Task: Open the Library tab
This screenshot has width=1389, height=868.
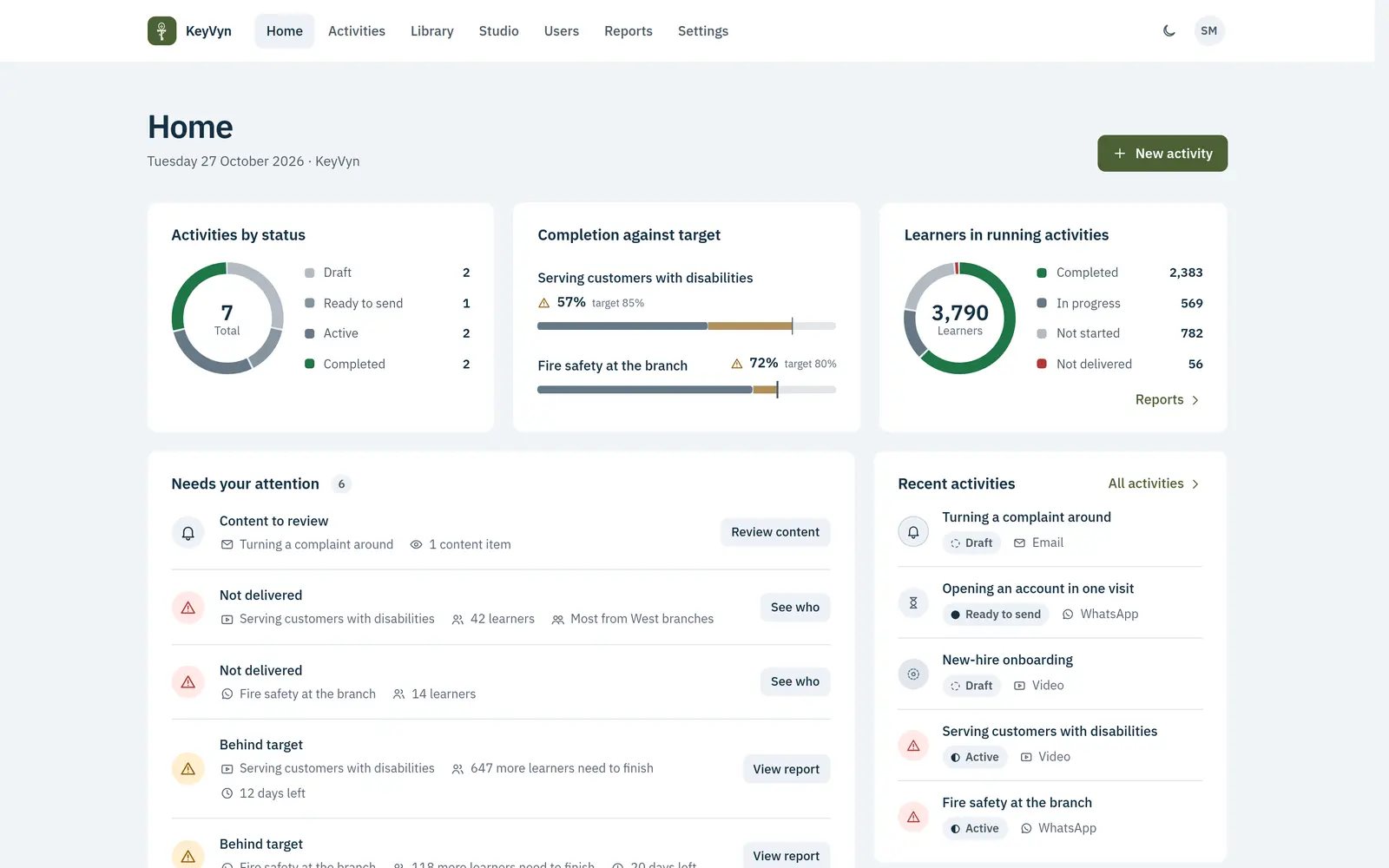Action: [x=432, y=31]
